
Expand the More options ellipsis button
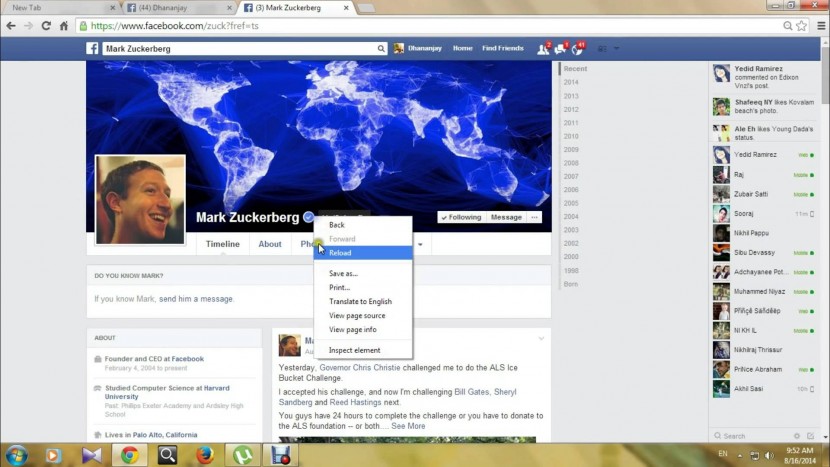tap(535, 217)
